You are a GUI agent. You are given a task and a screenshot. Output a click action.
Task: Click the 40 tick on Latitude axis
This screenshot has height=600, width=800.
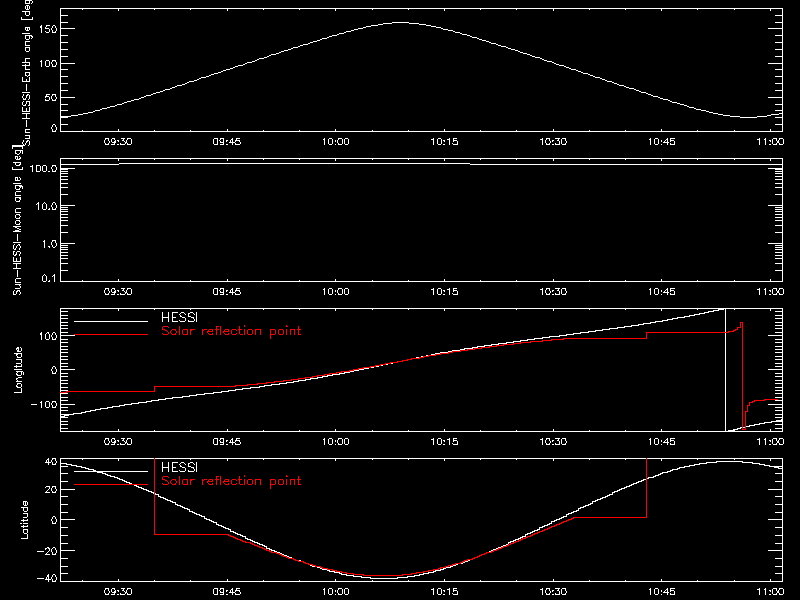[52, 462]
